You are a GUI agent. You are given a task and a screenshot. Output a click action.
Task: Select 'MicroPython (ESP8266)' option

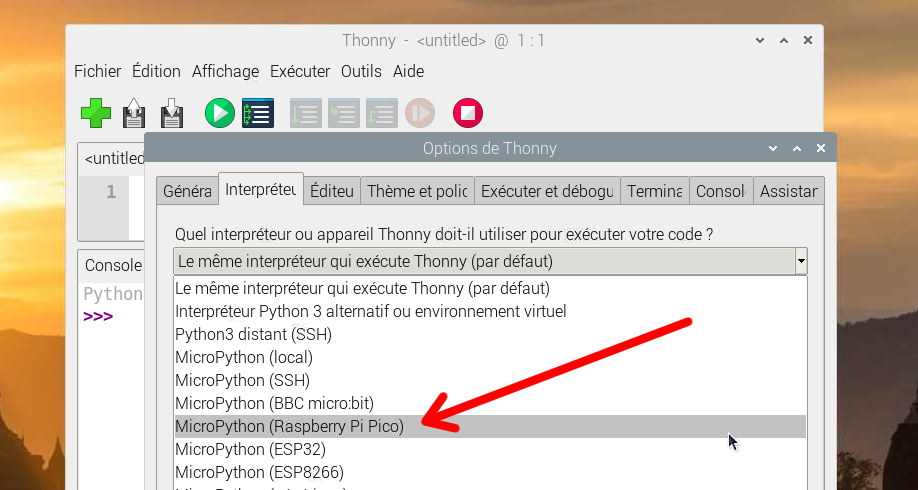pos(491,472)
